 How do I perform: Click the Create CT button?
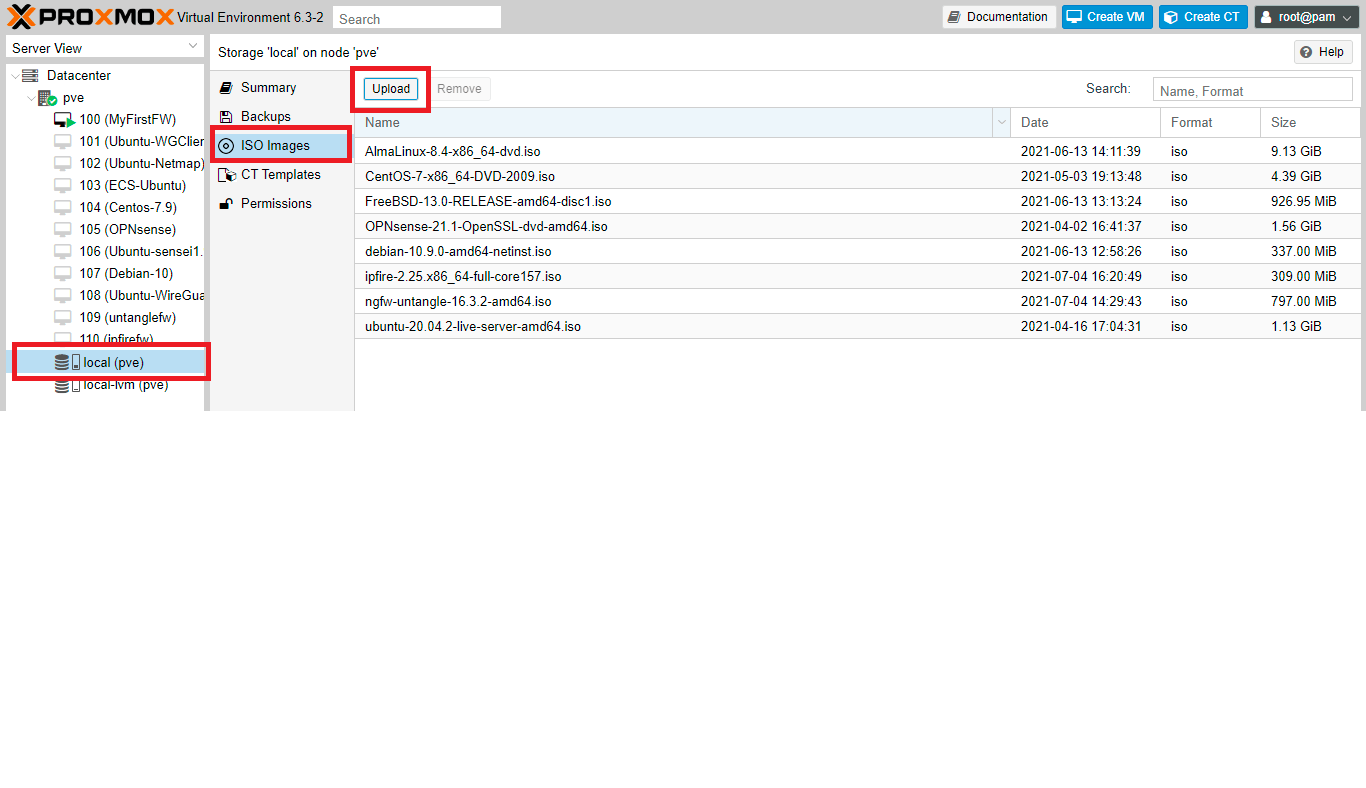pyautogui.click(x=1203, y=16)
